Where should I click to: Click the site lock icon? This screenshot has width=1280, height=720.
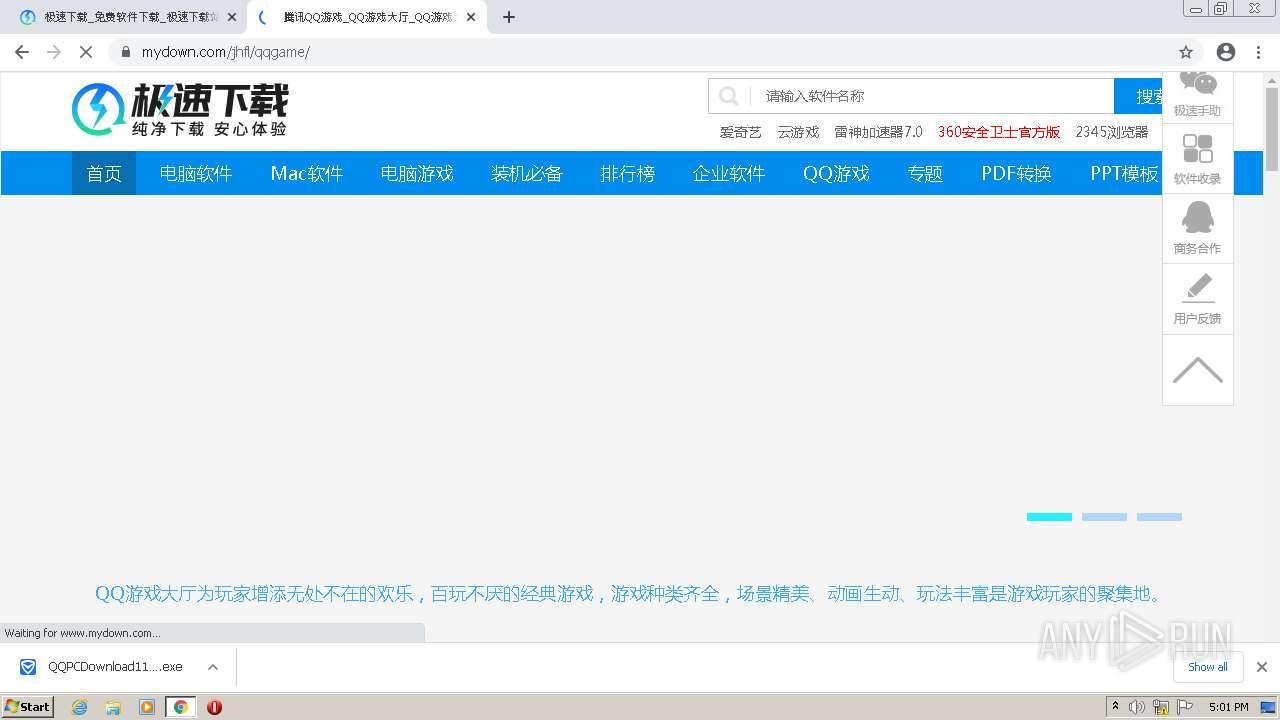pos(126,52)
